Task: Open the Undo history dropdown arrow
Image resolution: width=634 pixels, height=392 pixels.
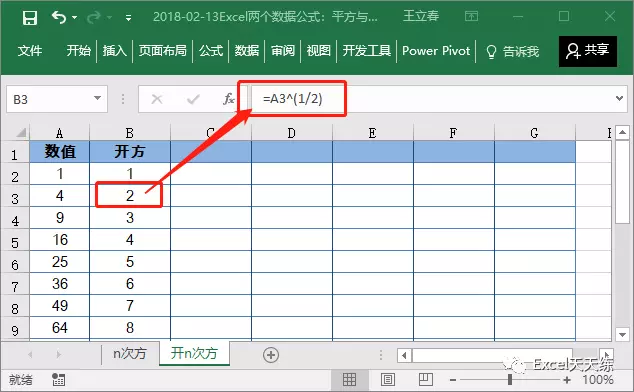Action: 74,17
